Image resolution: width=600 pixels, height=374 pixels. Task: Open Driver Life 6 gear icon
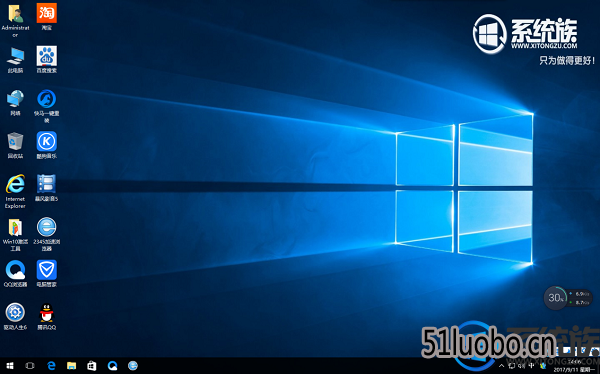point(15,316)
